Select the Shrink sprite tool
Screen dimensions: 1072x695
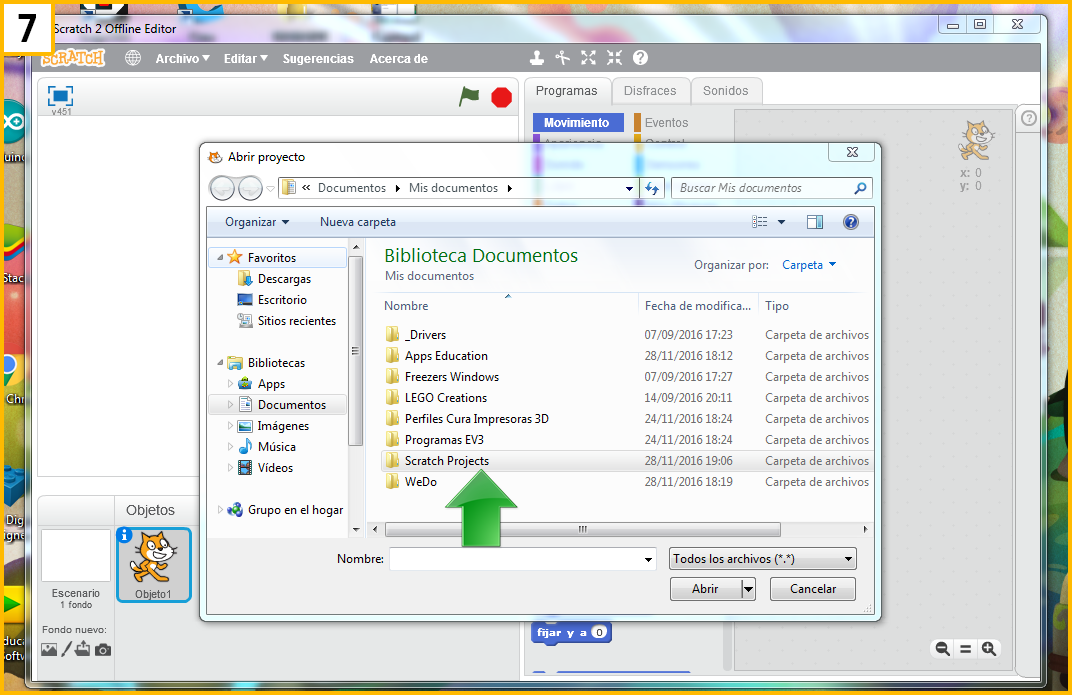point(615,58)
